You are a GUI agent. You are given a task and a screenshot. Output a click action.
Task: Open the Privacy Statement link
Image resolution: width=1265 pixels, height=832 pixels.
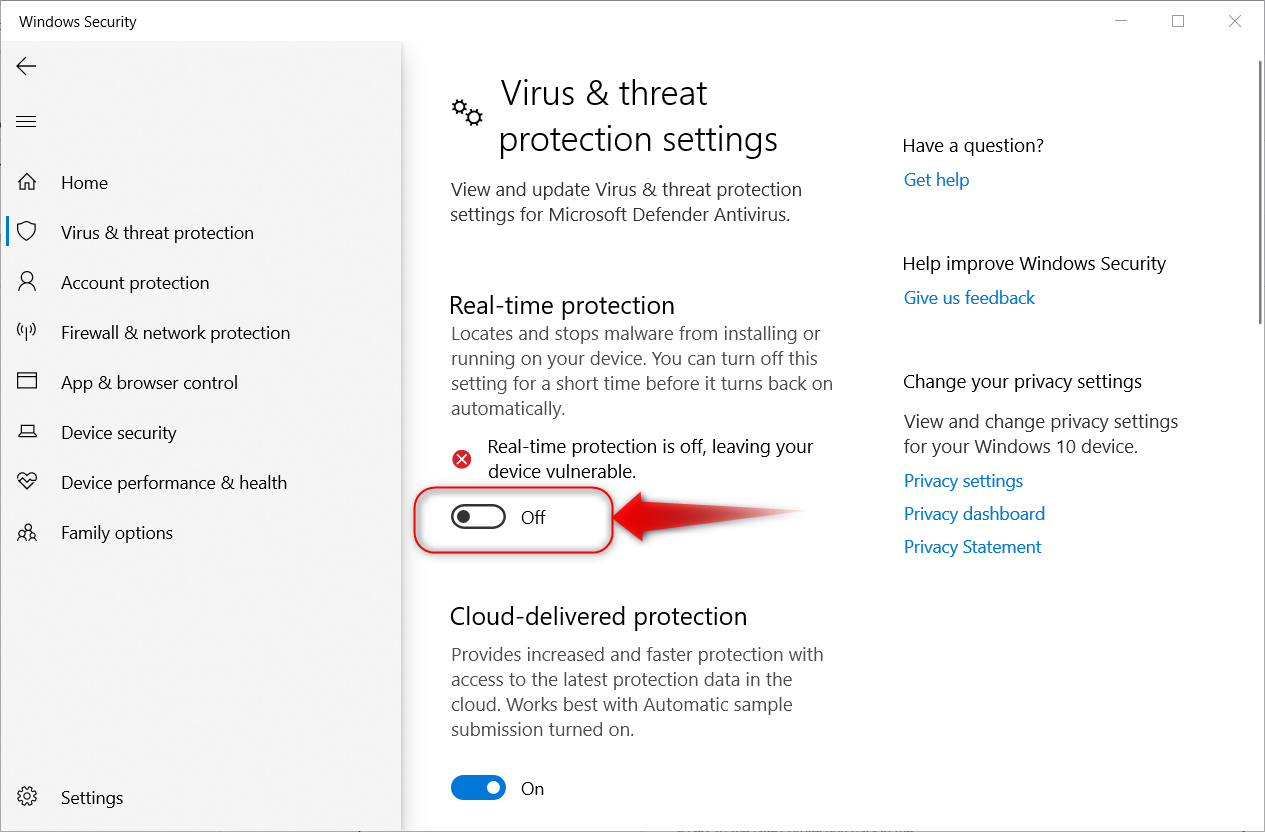(972, 547)
